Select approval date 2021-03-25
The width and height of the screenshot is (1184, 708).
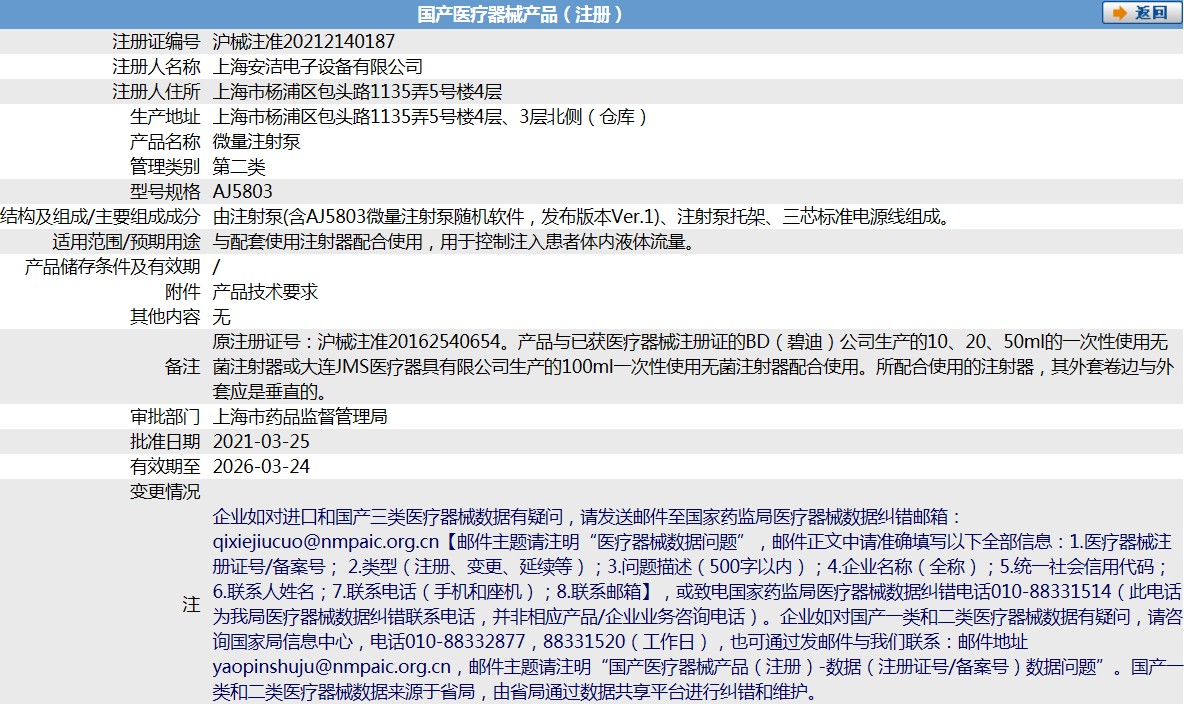tap(261, 441)
